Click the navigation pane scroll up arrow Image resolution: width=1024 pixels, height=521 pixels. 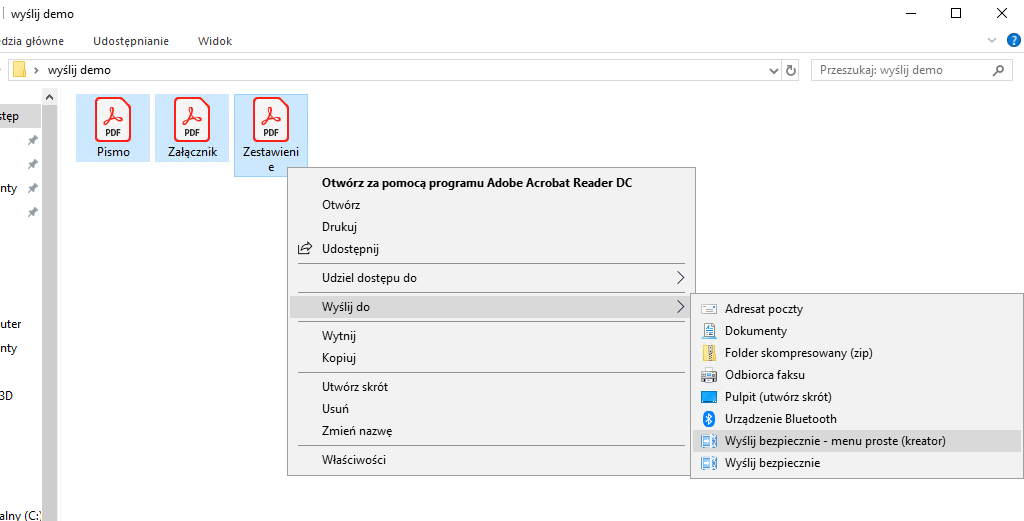pos(50,97)
